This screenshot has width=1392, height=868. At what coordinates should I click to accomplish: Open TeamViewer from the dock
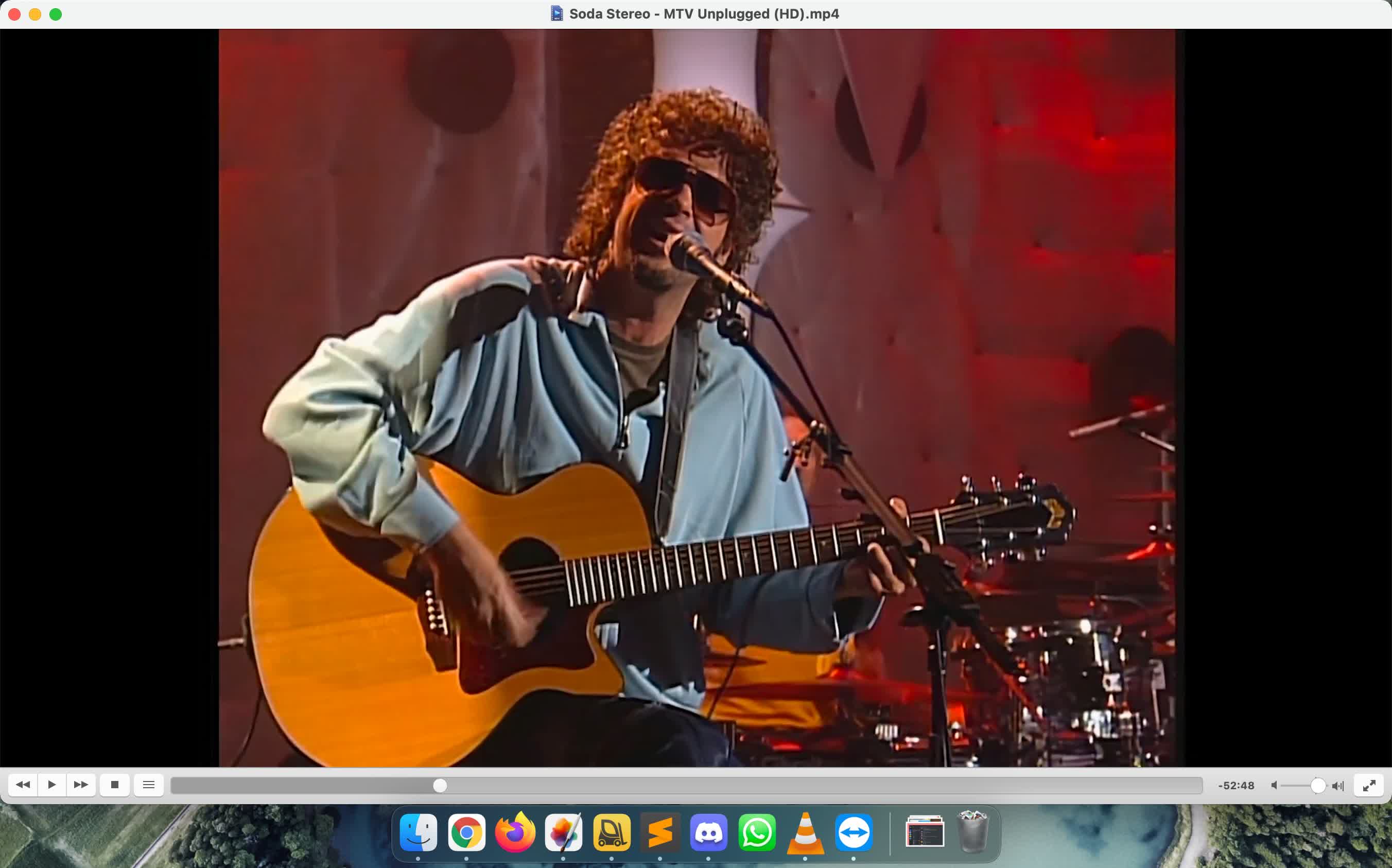(854, 832)
